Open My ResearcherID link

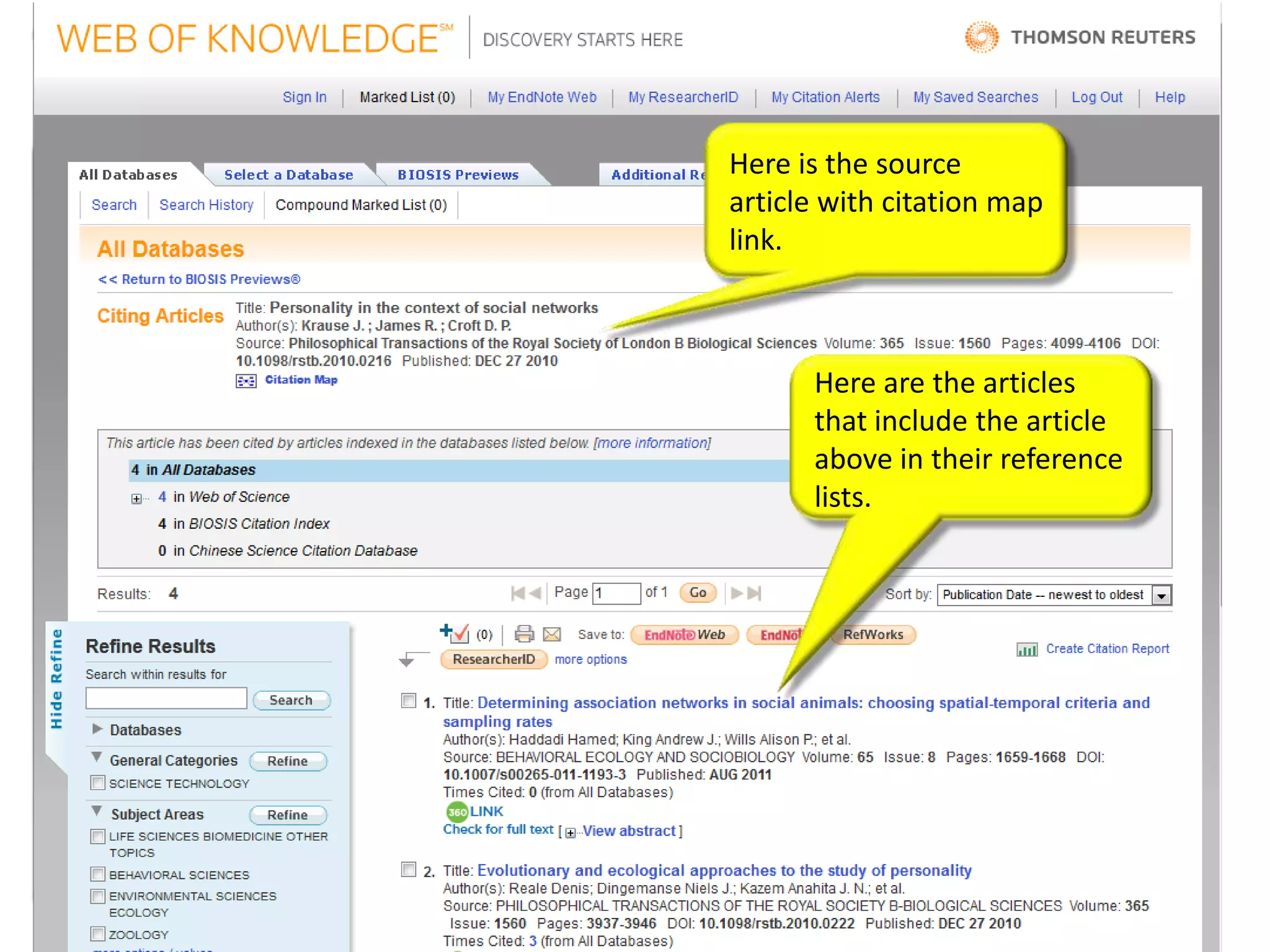[683, 97]
